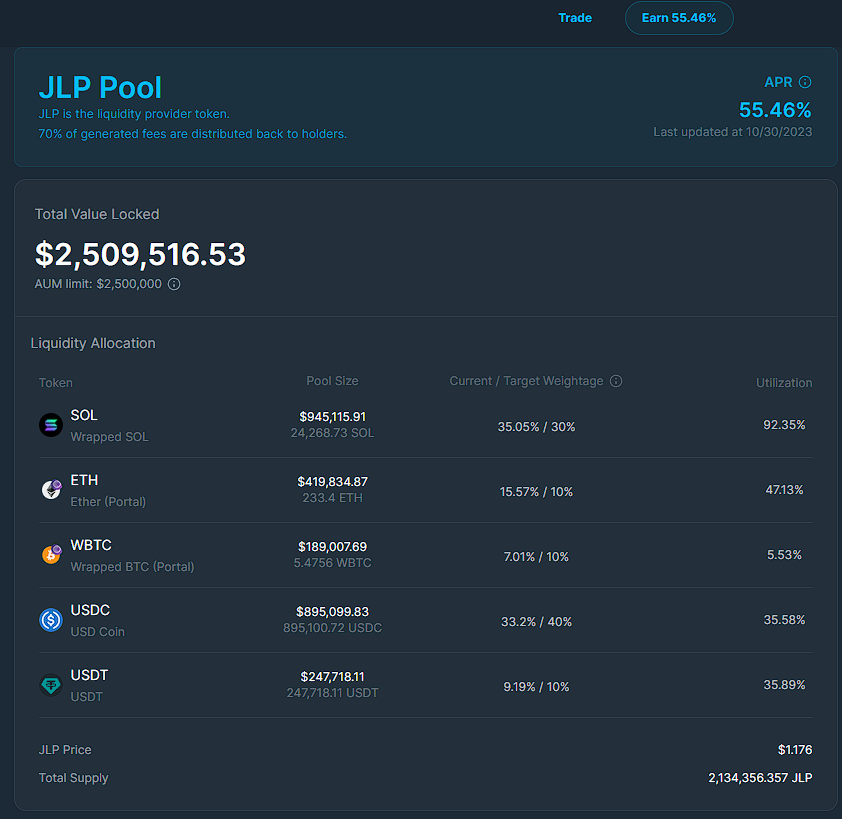This screenshot has height=819, width=842.
Task: Click the SOL token icon
Action: point(51,425)
